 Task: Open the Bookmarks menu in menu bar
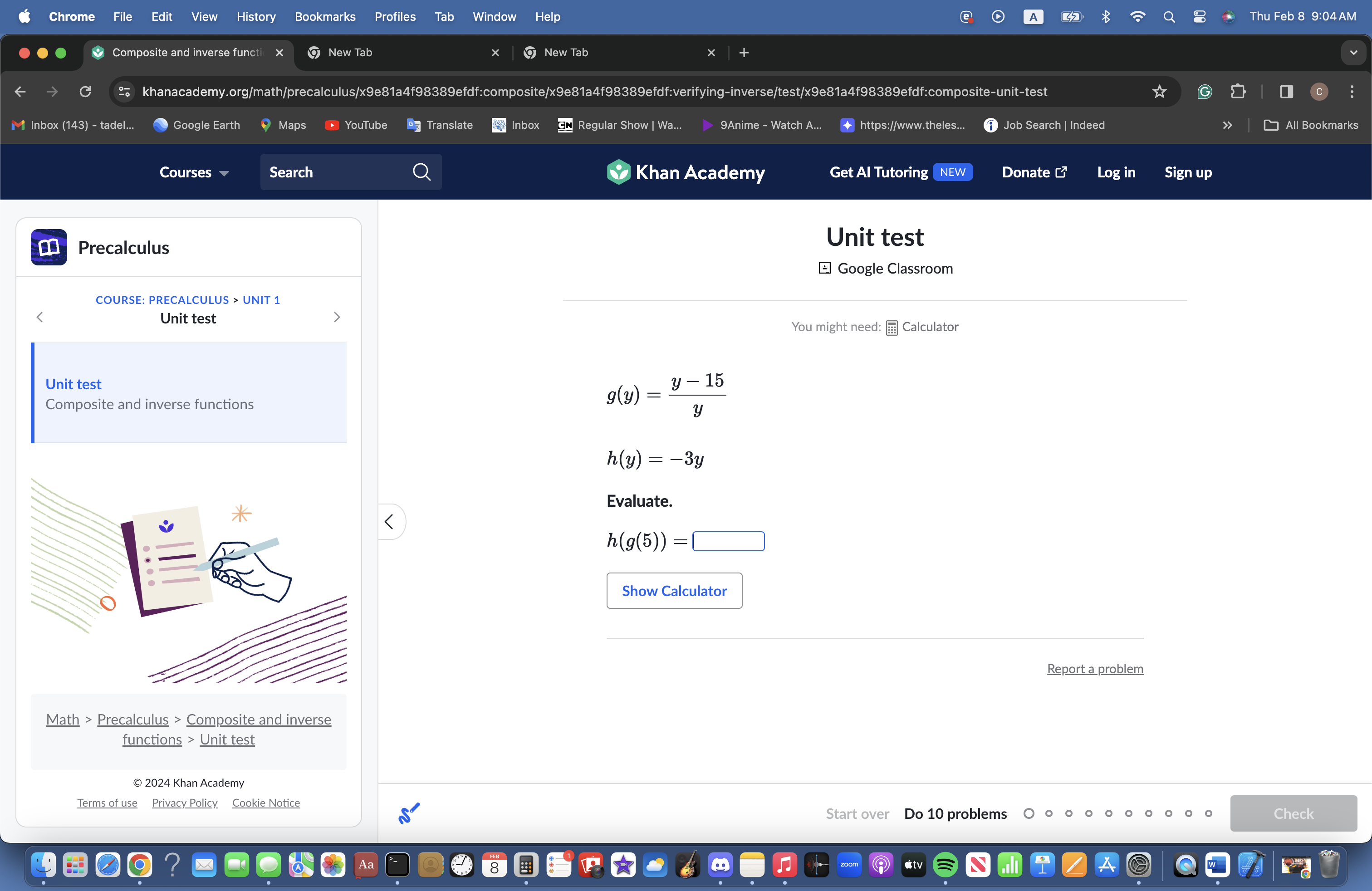click(x=324, y=17)
